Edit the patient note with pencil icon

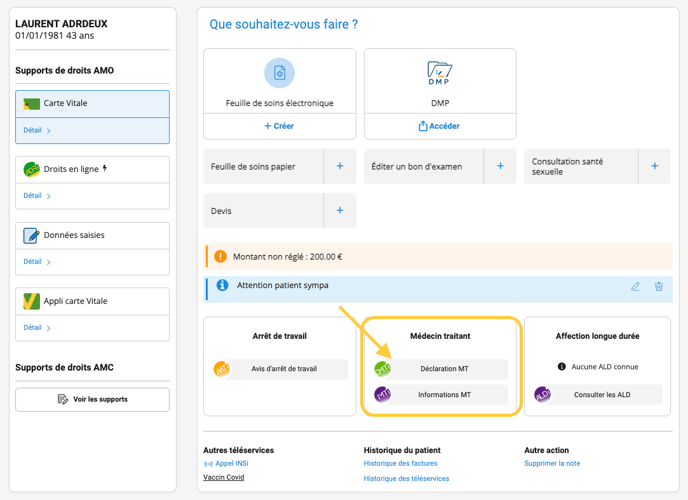(x=635, y=286)
